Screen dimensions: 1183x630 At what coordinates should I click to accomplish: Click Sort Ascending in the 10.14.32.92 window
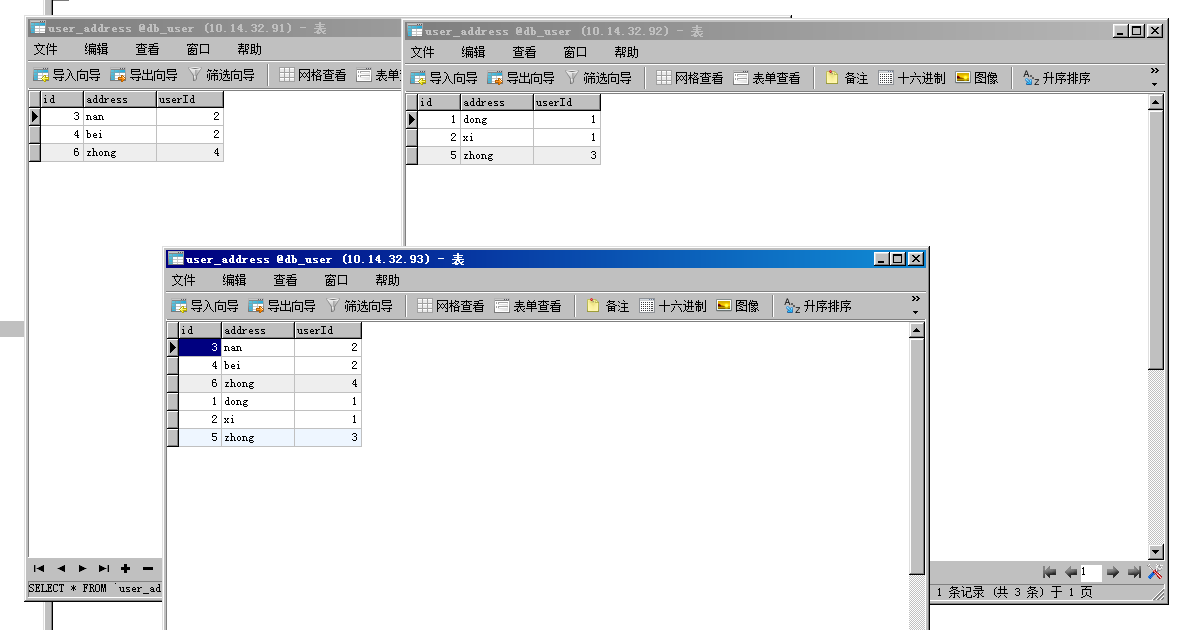click(x=1057, y=78)
